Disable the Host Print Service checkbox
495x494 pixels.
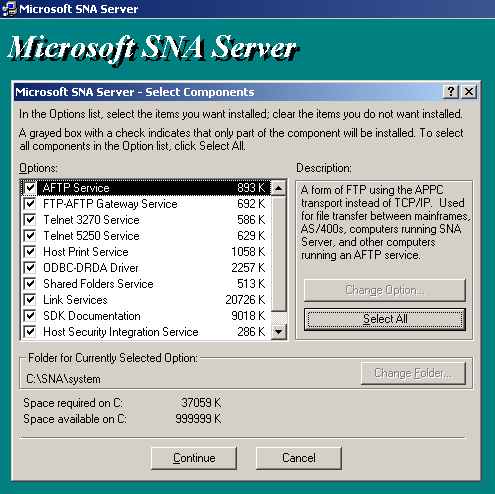30,252
